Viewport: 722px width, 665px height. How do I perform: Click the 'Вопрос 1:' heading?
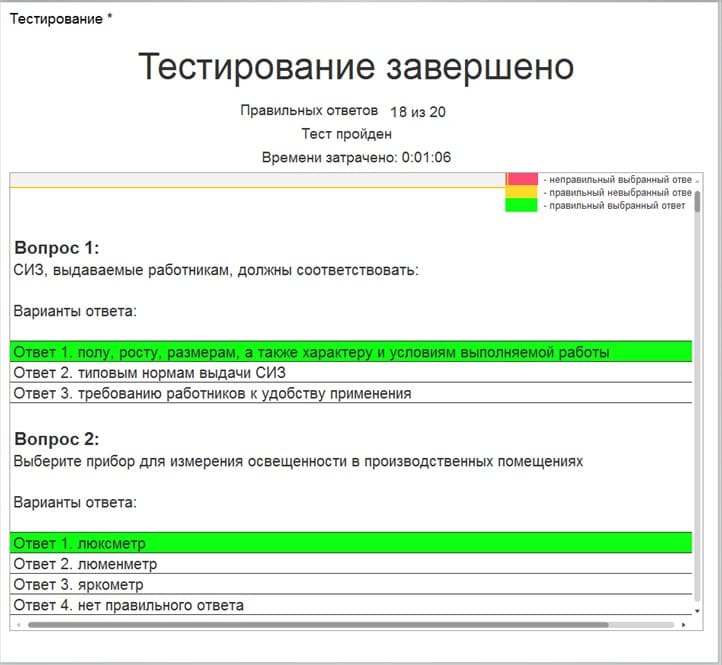[x=57, y=248]
